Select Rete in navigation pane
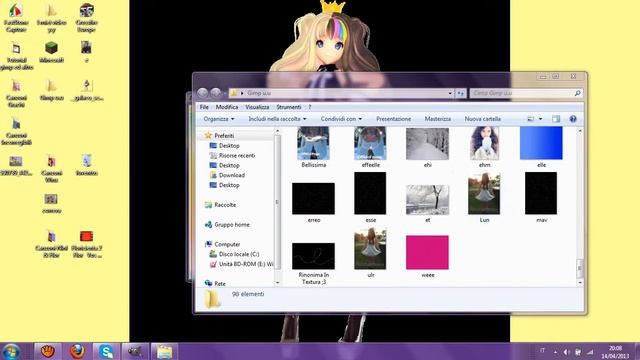This screenshot has height=360, width=640. (x=215, y=283)
